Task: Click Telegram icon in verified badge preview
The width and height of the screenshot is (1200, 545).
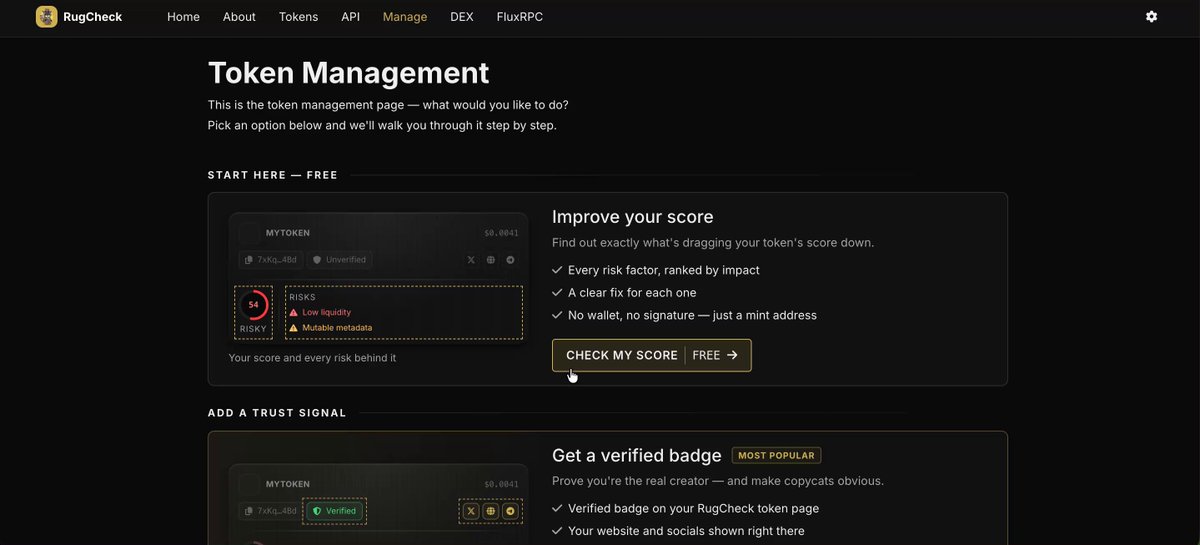Action: (510, 511)
